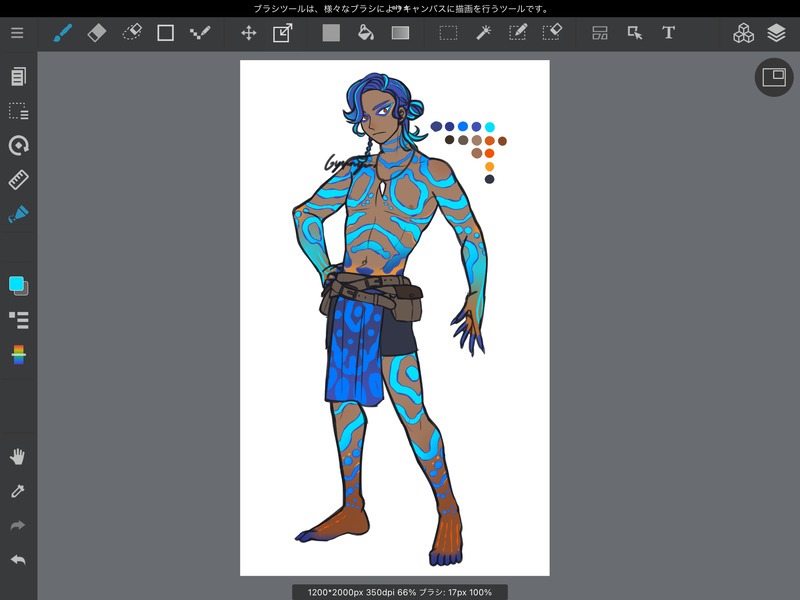Viewport: 800px width, 600px height.
Task: Select the Magic Wand tool
Action: click(483, 33)
